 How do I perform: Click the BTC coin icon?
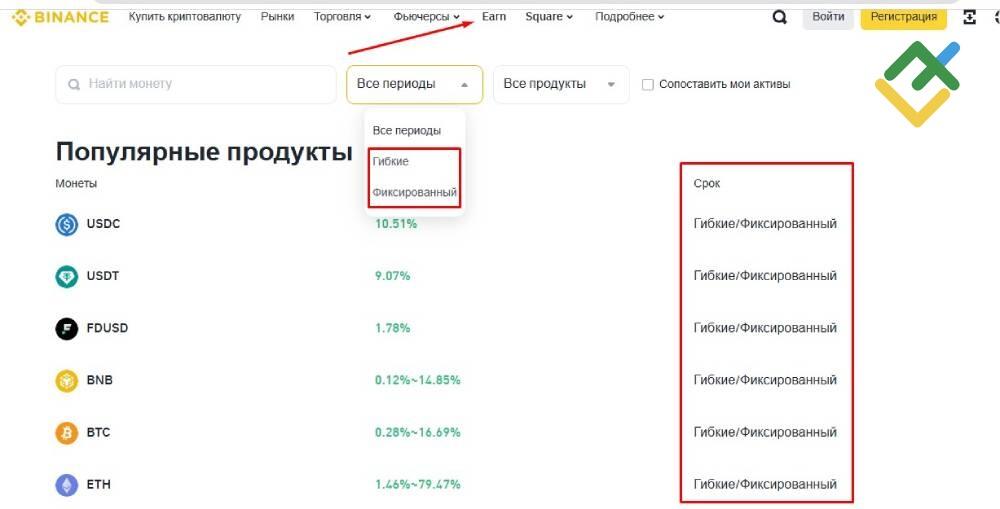(x=66, y=433)
